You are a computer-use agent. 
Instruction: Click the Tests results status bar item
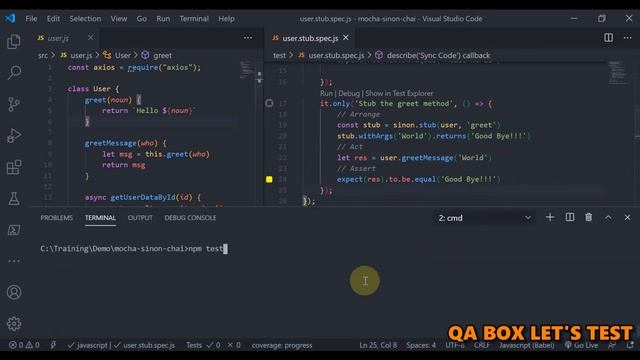(213, 345)
